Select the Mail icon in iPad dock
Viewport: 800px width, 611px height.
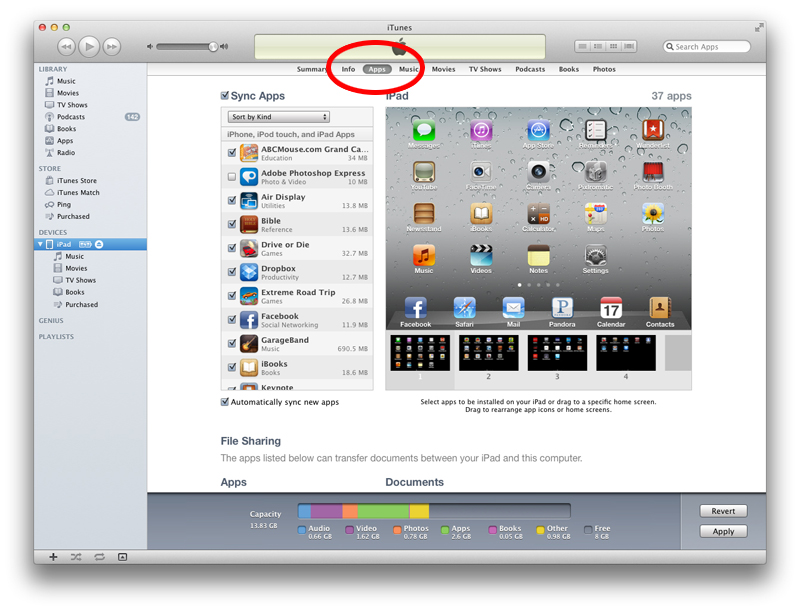[513, 308]
